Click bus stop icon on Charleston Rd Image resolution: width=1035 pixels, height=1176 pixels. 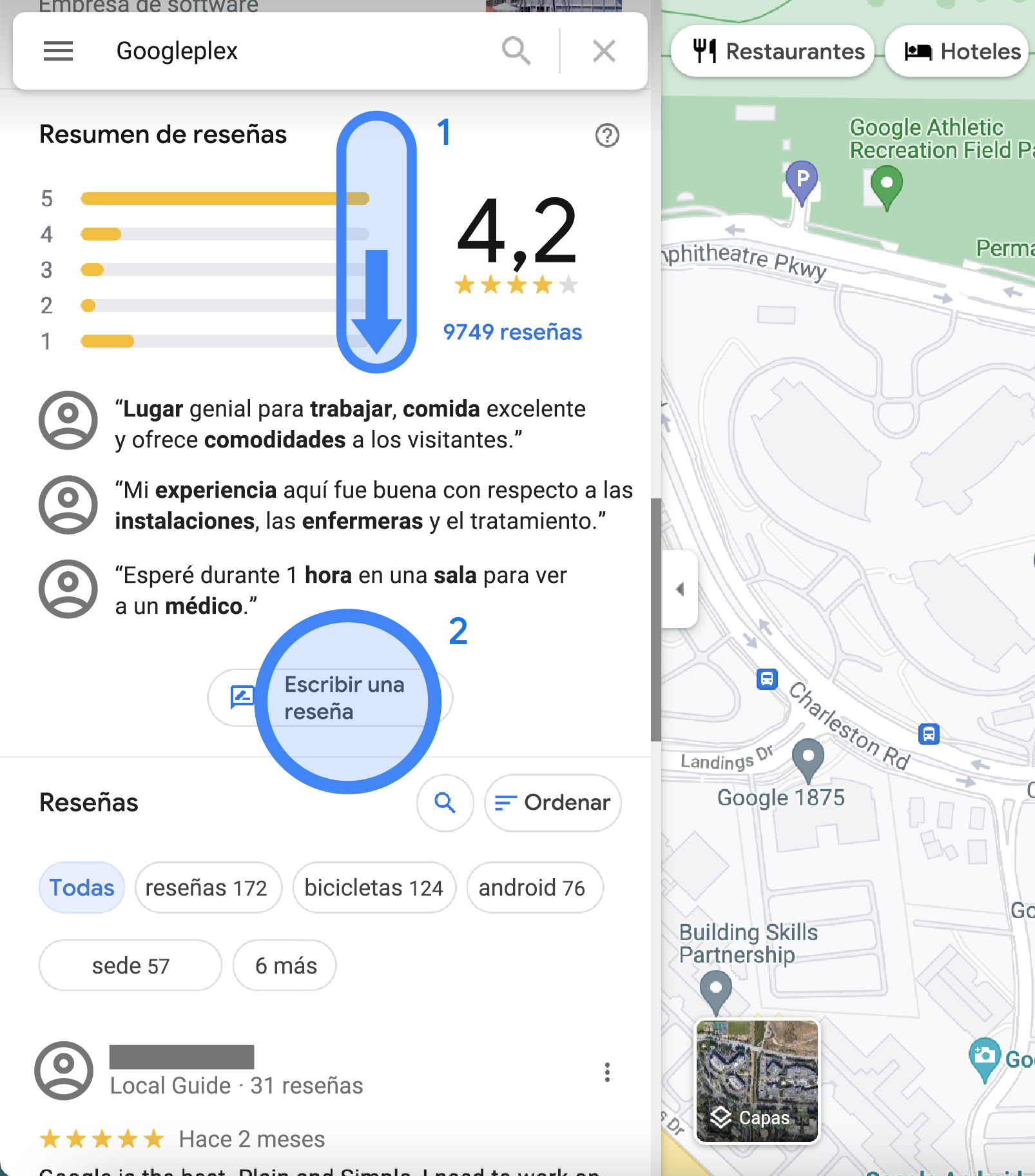(x=929, y=734)
